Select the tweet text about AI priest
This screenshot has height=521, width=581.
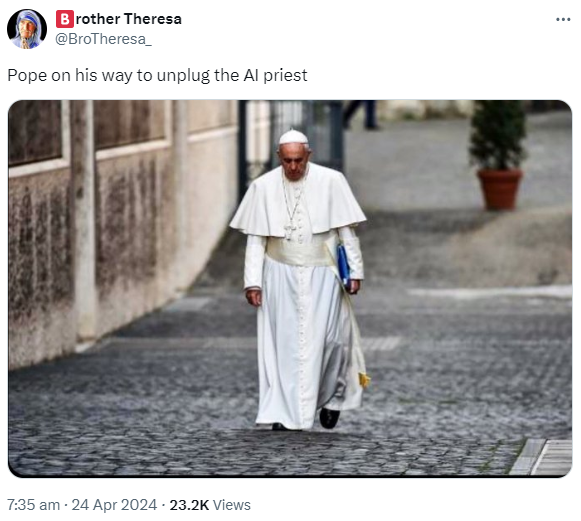tap(157, 75)
